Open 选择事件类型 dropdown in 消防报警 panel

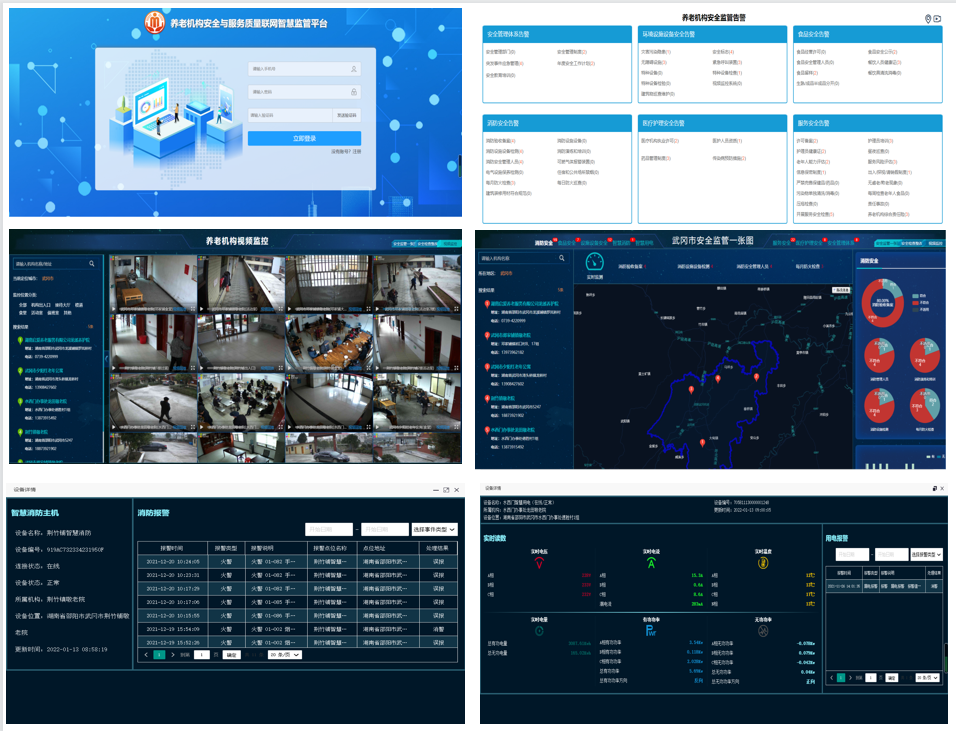434,529
